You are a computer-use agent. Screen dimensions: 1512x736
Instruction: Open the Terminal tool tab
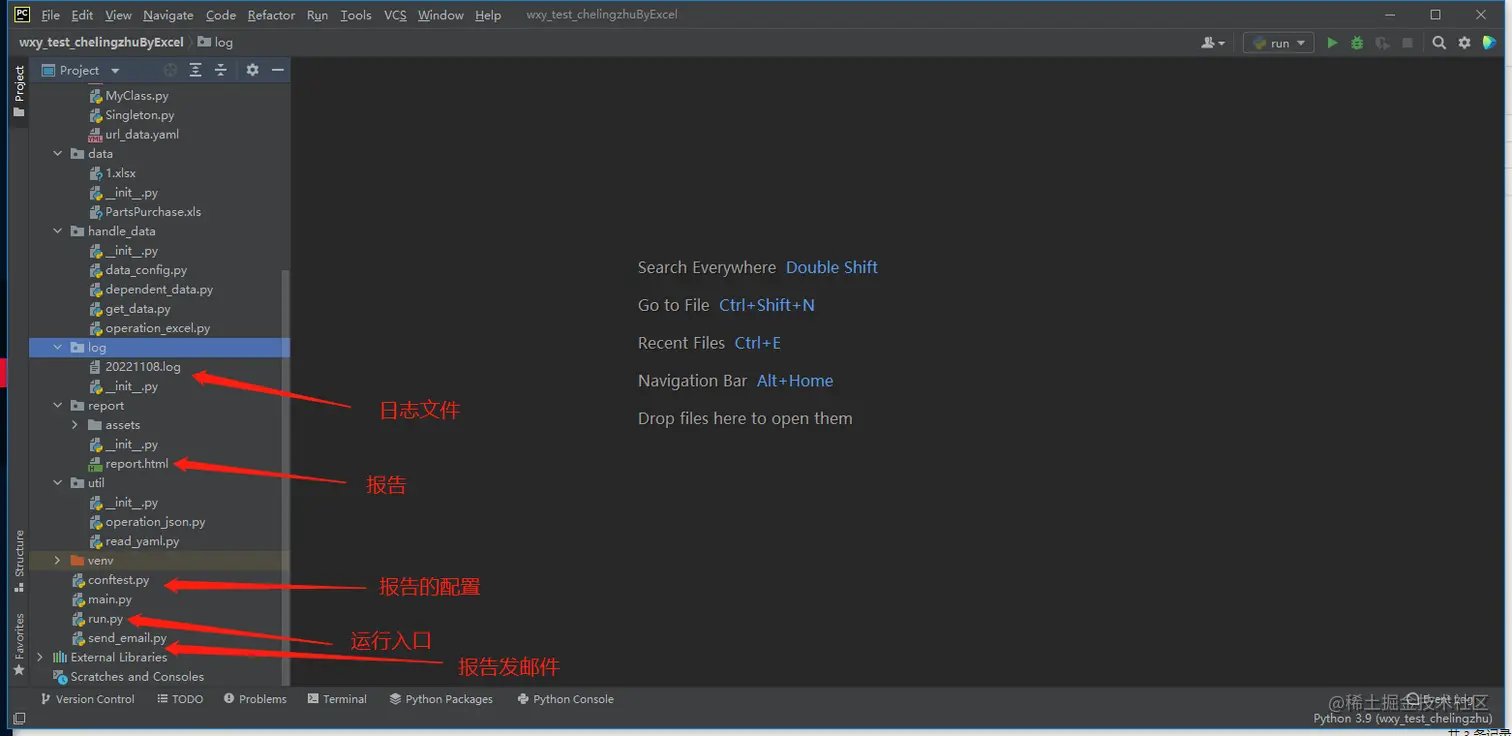point(337,699)
